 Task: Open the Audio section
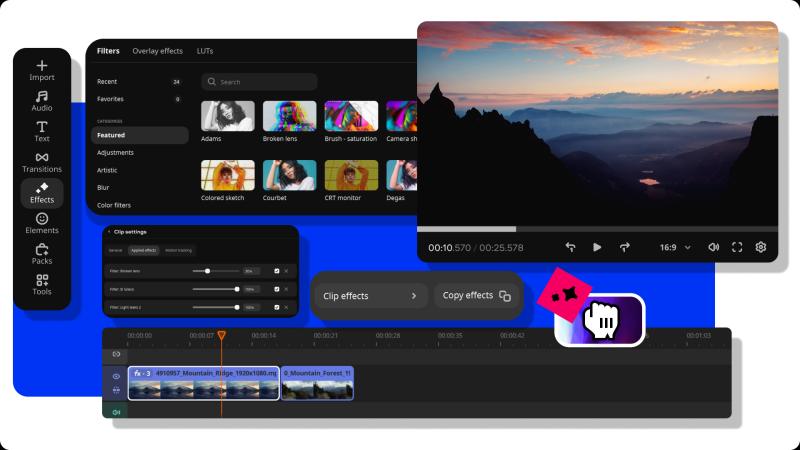(42, 101)
